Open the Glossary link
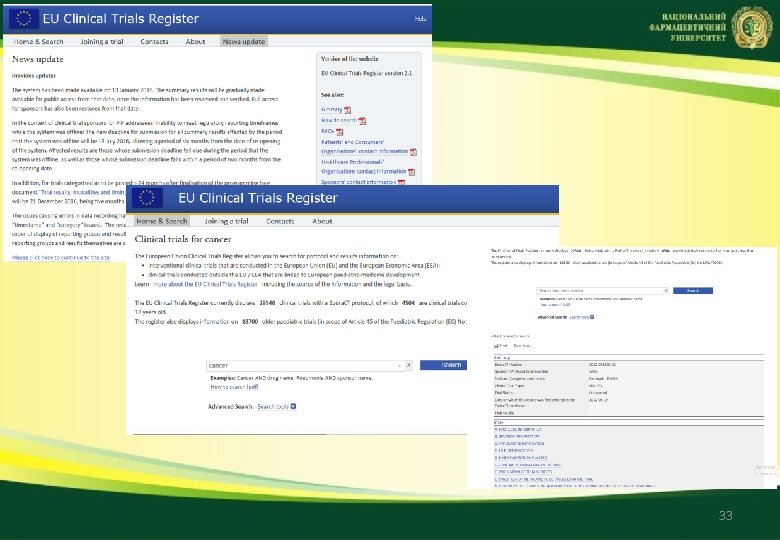780x540 pixels. [x=331, y=109]
